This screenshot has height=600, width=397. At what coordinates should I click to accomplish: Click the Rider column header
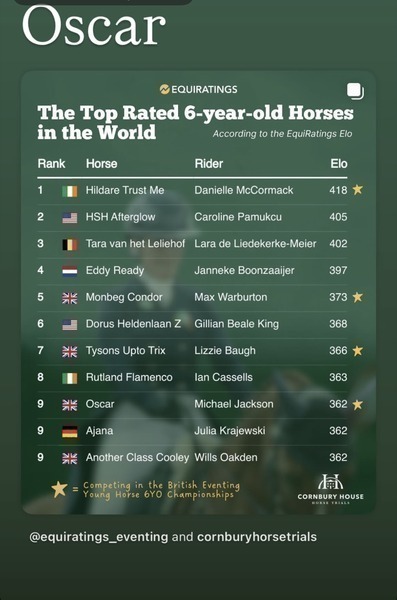(x=209, y=164)
